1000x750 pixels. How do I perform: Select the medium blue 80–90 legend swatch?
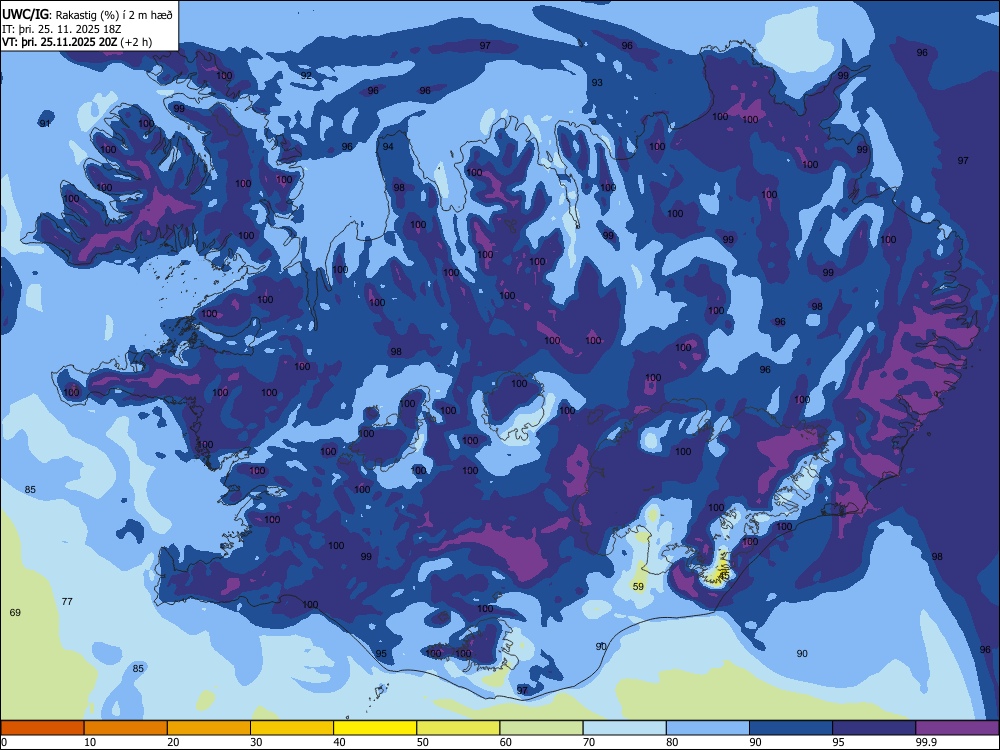[708, 728]
